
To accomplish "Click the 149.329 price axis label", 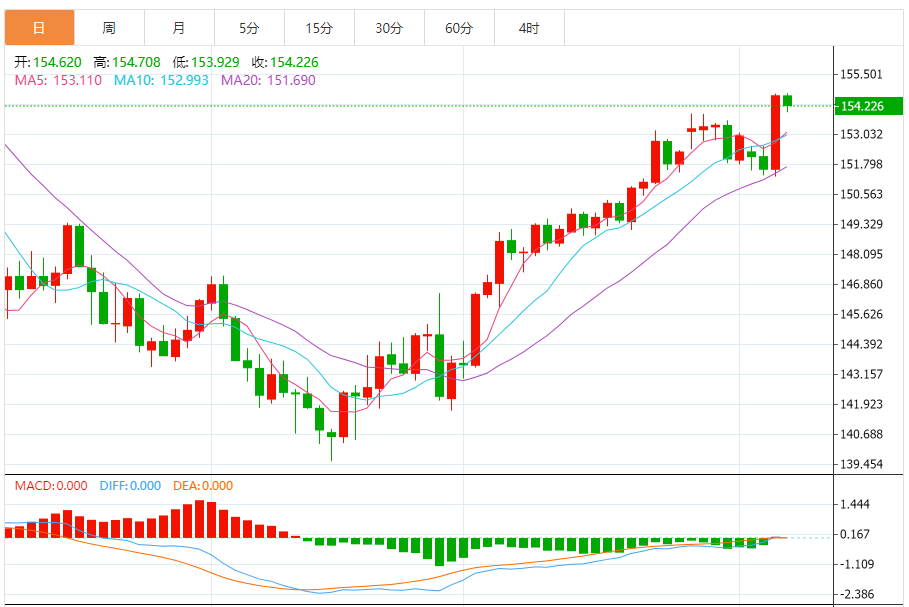I will (x=861, y=224).
